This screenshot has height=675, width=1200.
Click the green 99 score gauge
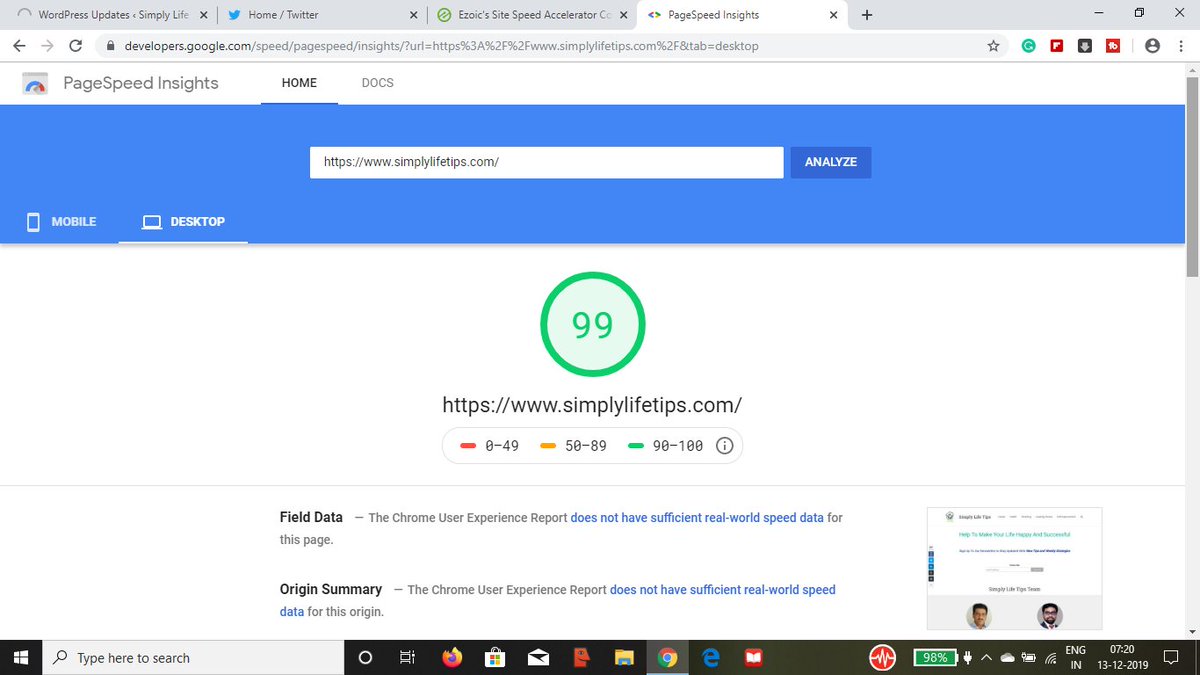592,323
